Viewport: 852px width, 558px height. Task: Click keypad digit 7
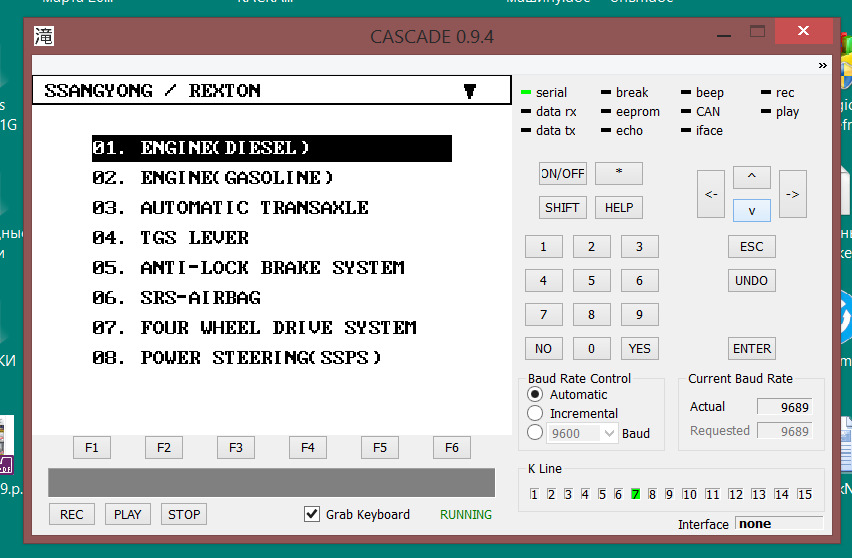point(543,315)
